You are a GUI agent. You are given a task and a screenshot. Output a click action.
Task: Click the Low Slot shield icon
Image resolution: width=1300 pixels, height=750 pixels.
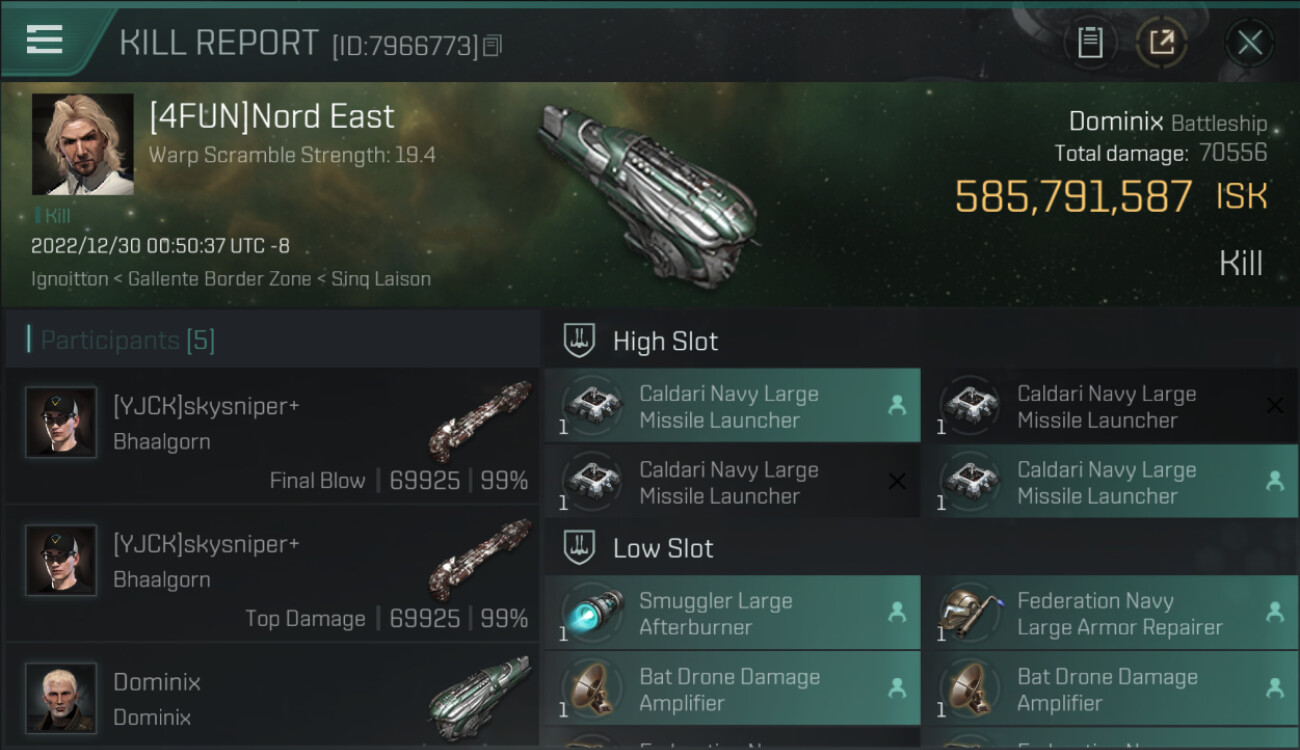[x=580, y=548]
